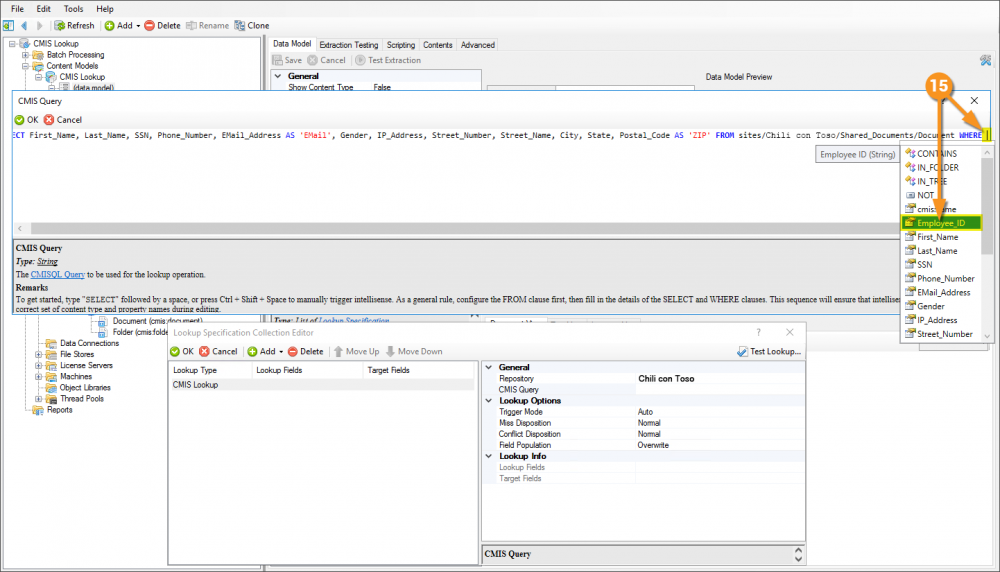This screenshot has width=1000, height=572.
Task: Collapse the General section in lookup properties
Action: click(x=489, y=367)
